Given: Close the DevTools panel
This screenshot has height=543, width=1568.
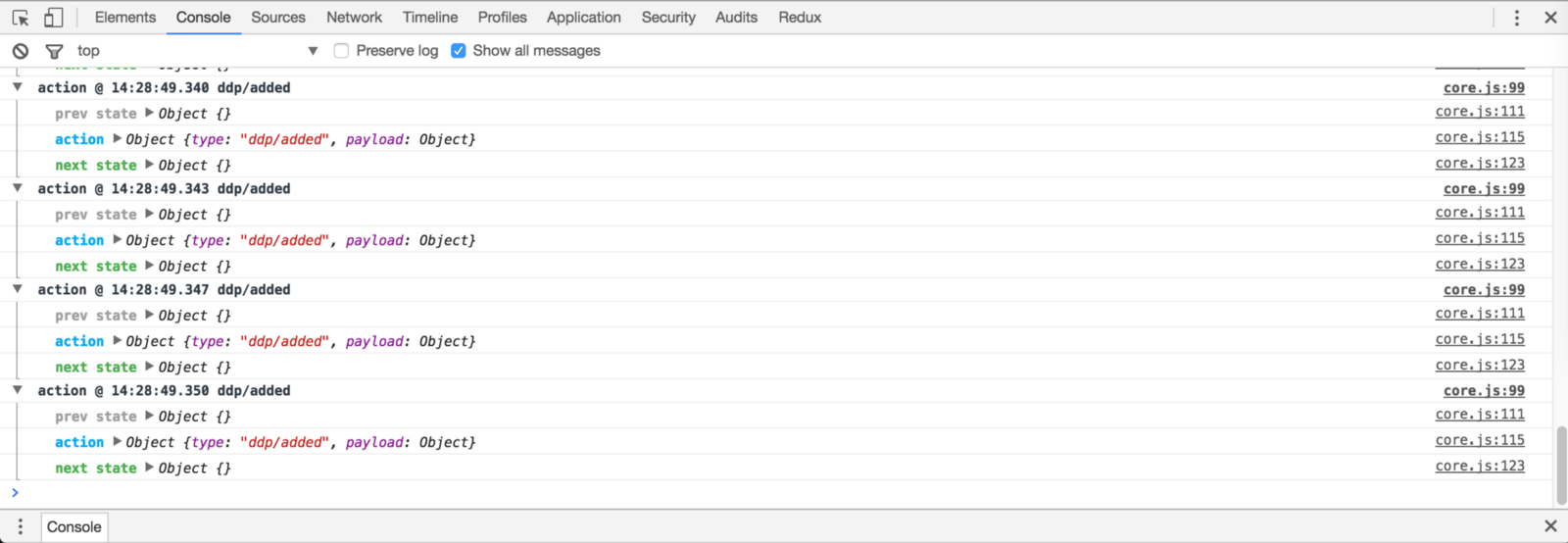Looking at the screenshot, I should 1550,18.
